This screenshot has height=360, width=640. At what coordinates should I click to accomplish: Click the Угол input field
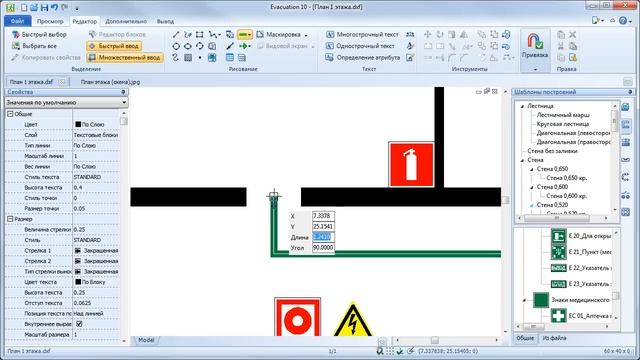pyautogui.click(x=323, y=247)
